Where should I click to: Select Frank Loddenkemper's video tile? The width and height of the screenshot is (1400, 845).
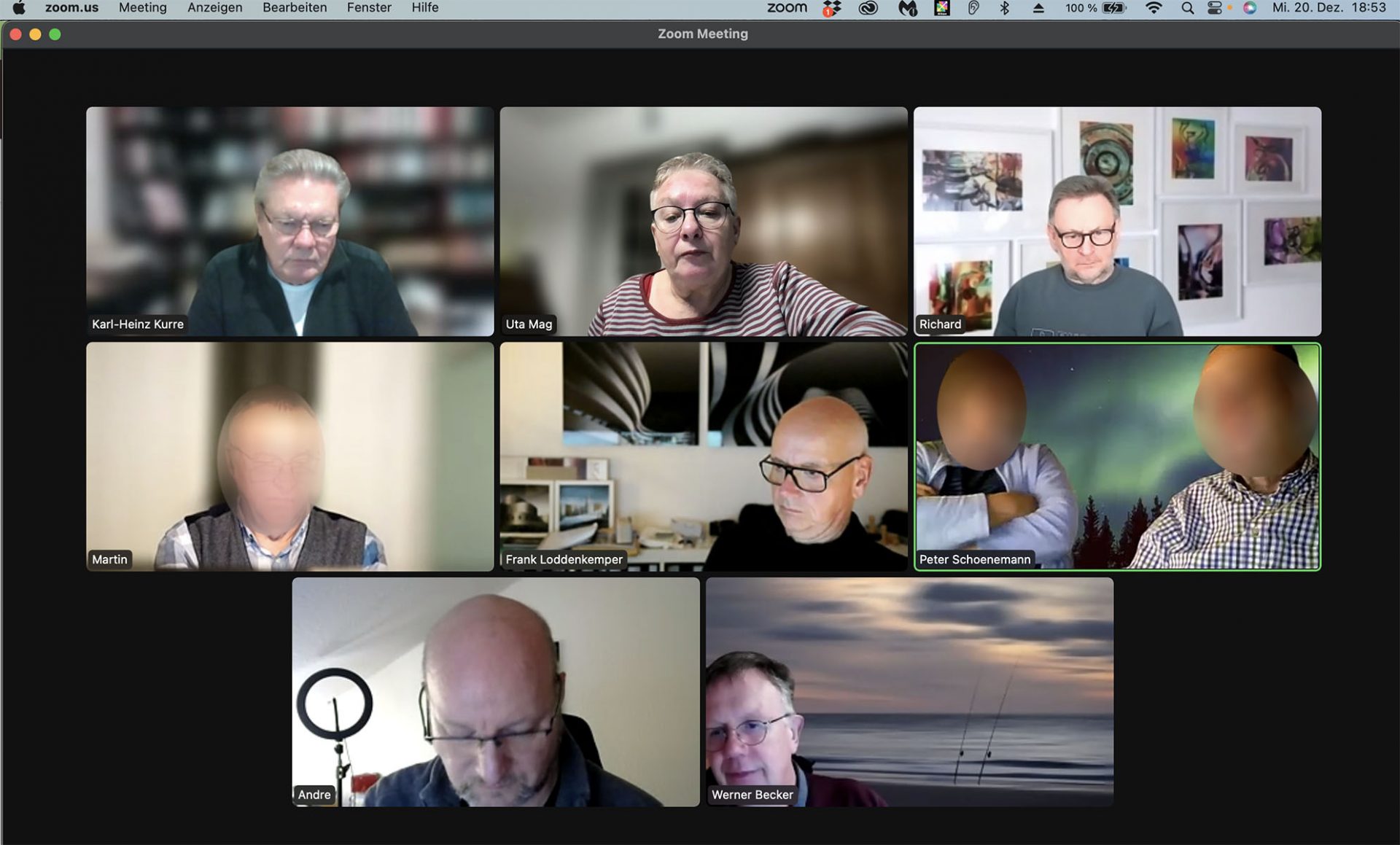tap(704, 457)
